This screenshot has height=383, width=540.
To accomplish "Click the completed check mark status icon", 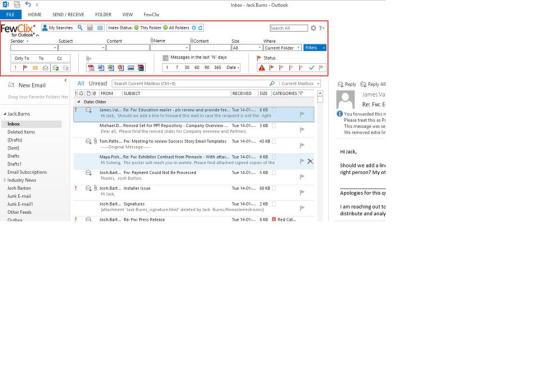I will pos(311,68).
